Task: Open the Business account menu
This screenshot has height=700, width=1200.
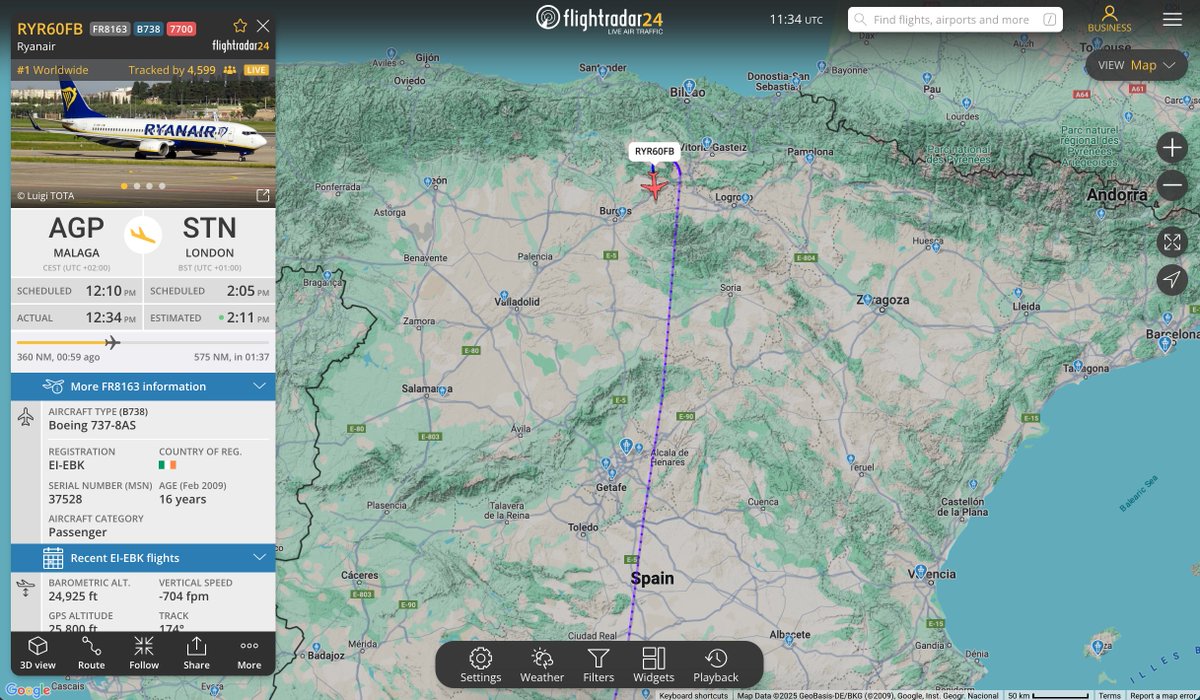Action: point(1109,19)
